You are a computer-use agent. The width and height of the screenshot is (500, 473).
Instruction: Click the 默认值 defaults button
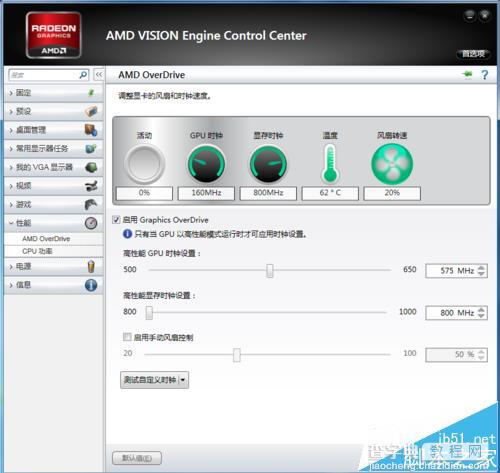[x=137, y=458]
